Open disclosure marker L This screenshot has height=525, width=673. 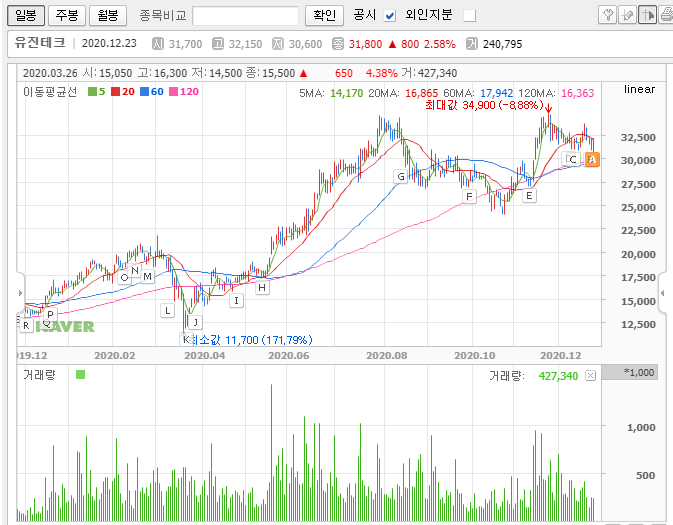(167, 310)
